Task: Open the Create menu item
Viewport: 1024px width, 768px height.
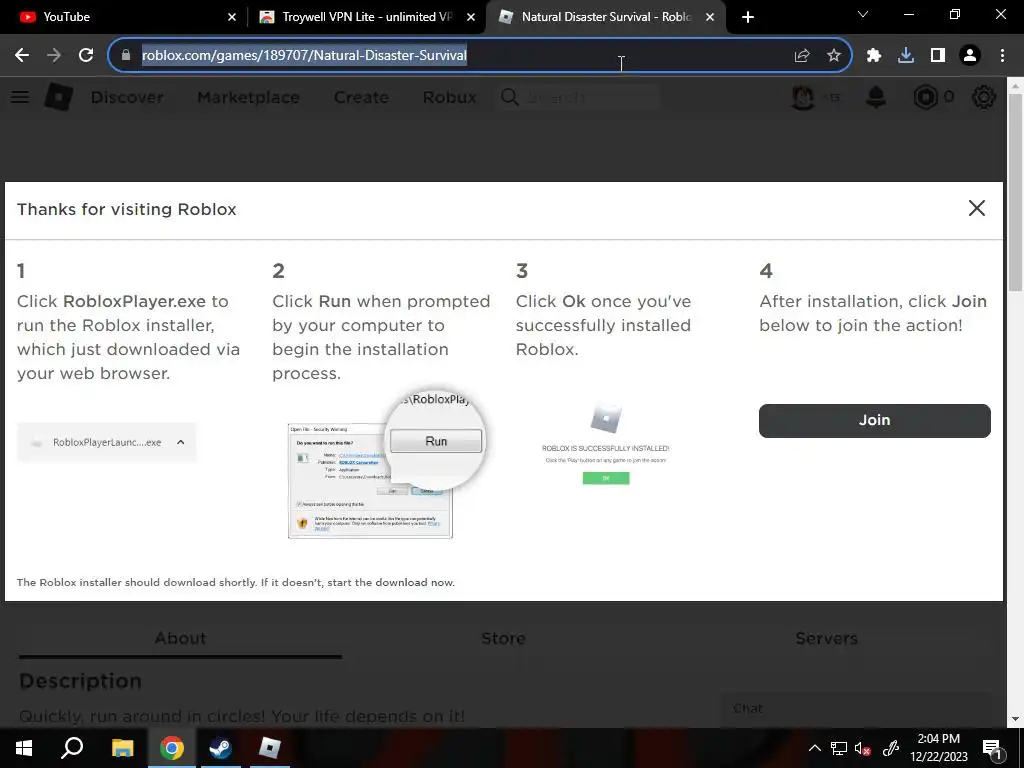Action: coord(361,97)
